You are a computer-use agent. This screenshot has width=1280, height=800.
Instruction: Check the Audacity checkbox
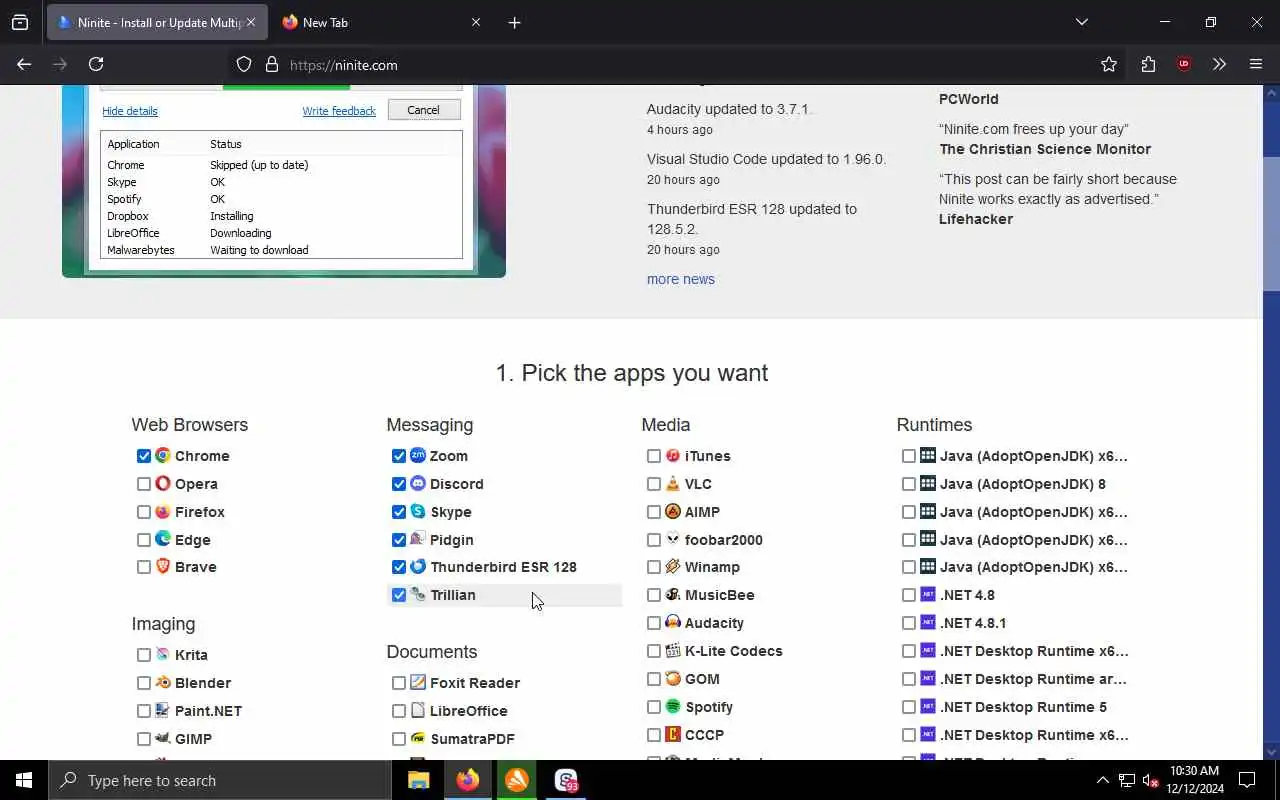click(x=654, y=623)
